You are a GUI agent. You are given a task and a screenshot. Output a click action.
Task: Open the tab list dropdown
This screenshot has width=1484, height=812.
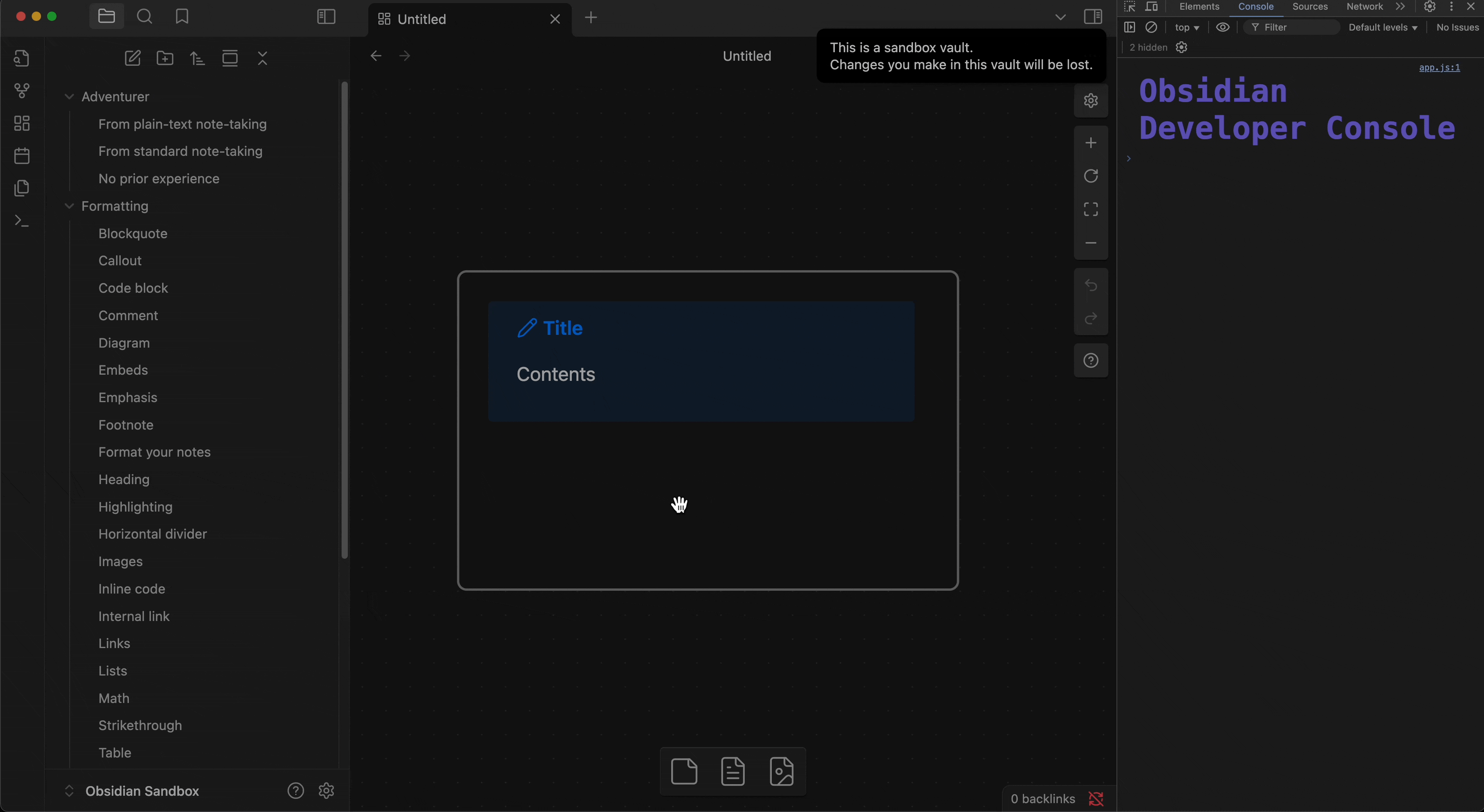pyautogui.click(x=1060, y=17)
